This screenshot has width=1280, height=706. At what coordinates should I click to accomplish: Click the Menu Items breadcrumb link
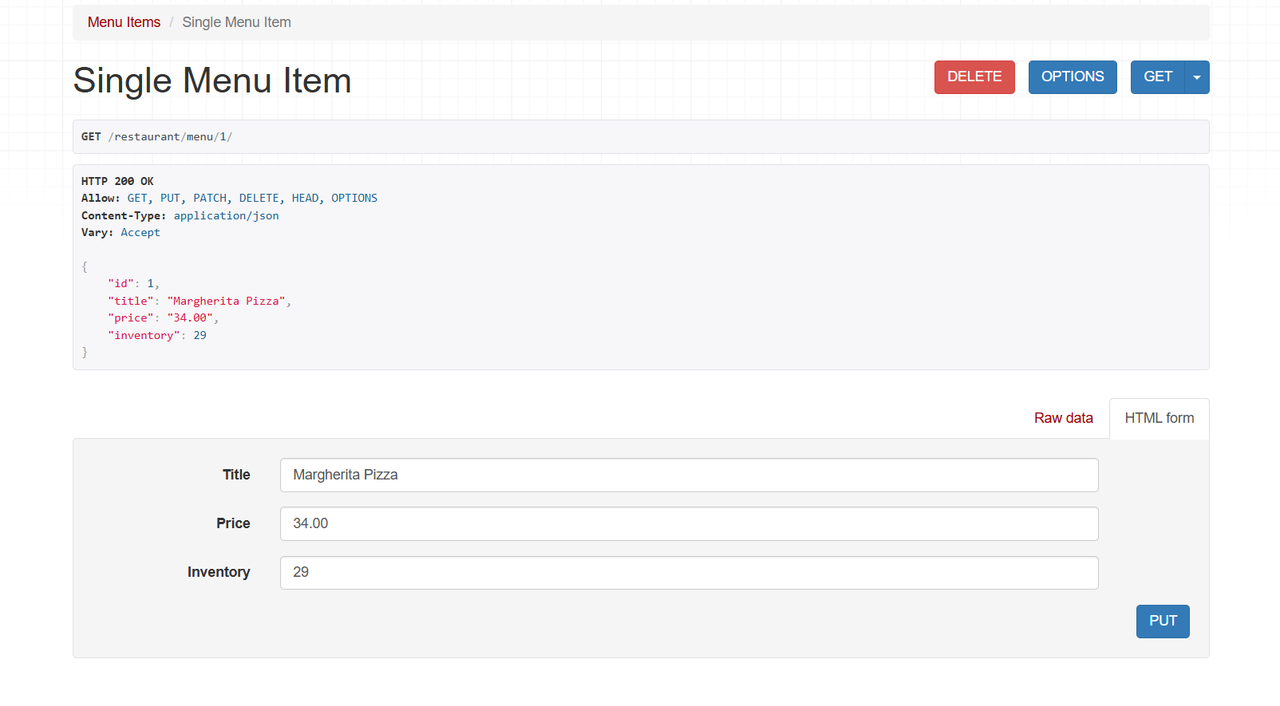124,22
